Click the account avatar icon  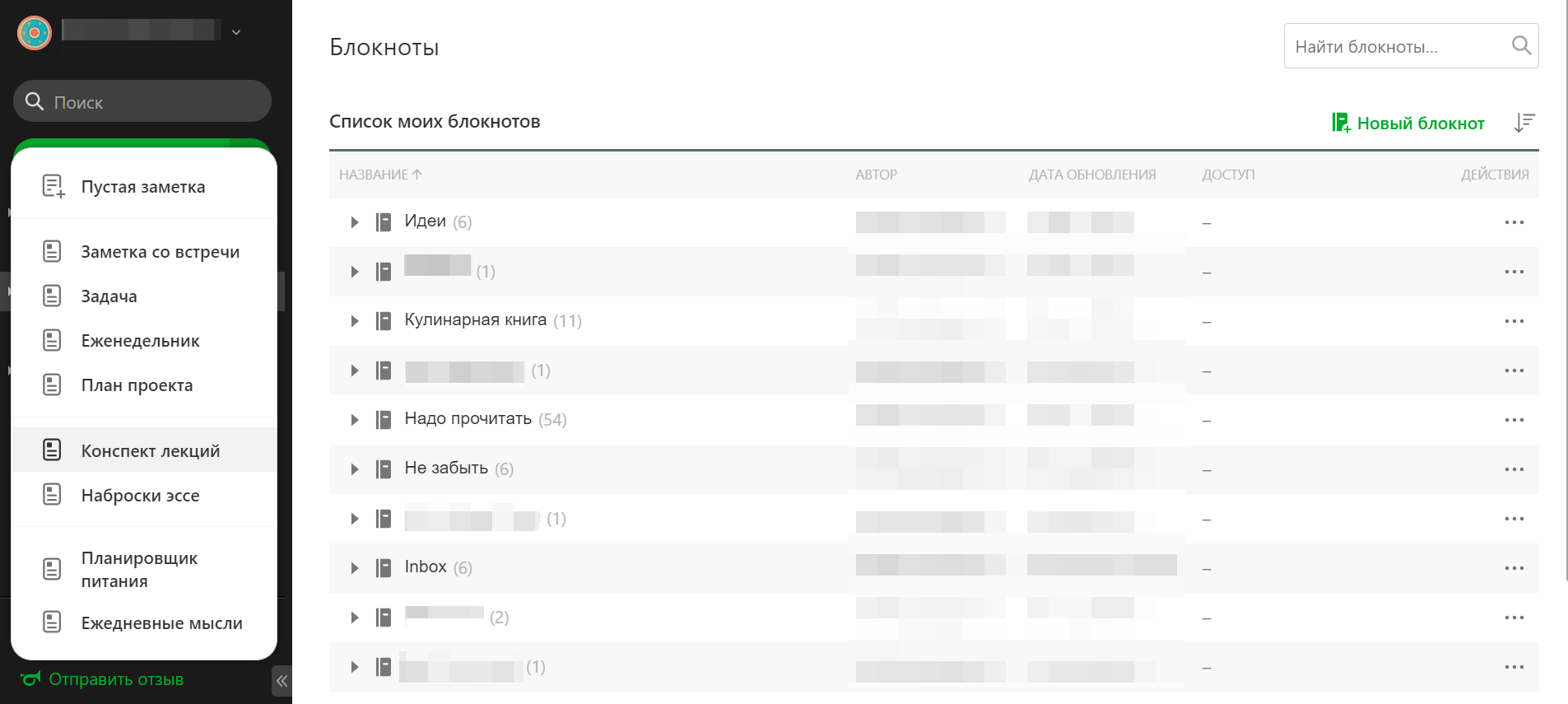[35, 33]
